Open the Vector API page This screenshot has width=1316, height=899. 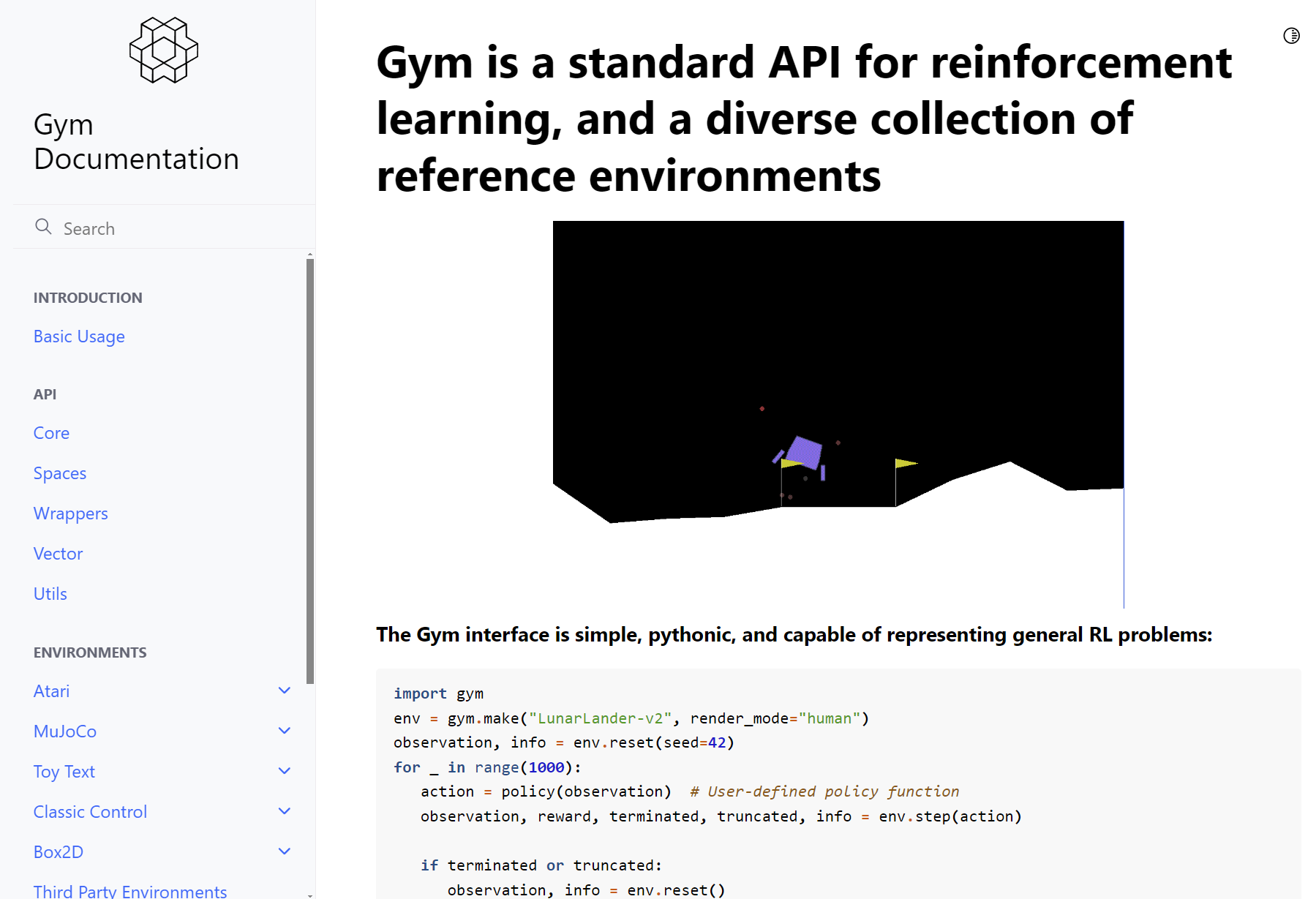point(58,554)
